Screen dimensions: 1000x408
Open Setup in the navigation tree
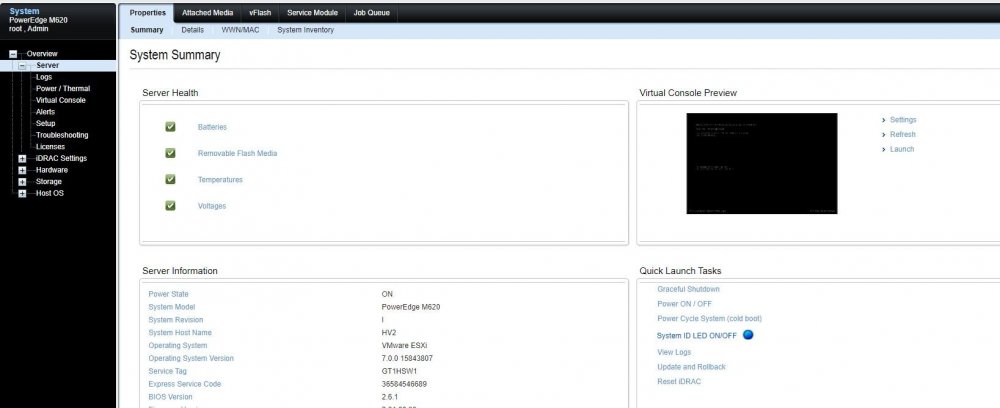click(x=45, y=124)
